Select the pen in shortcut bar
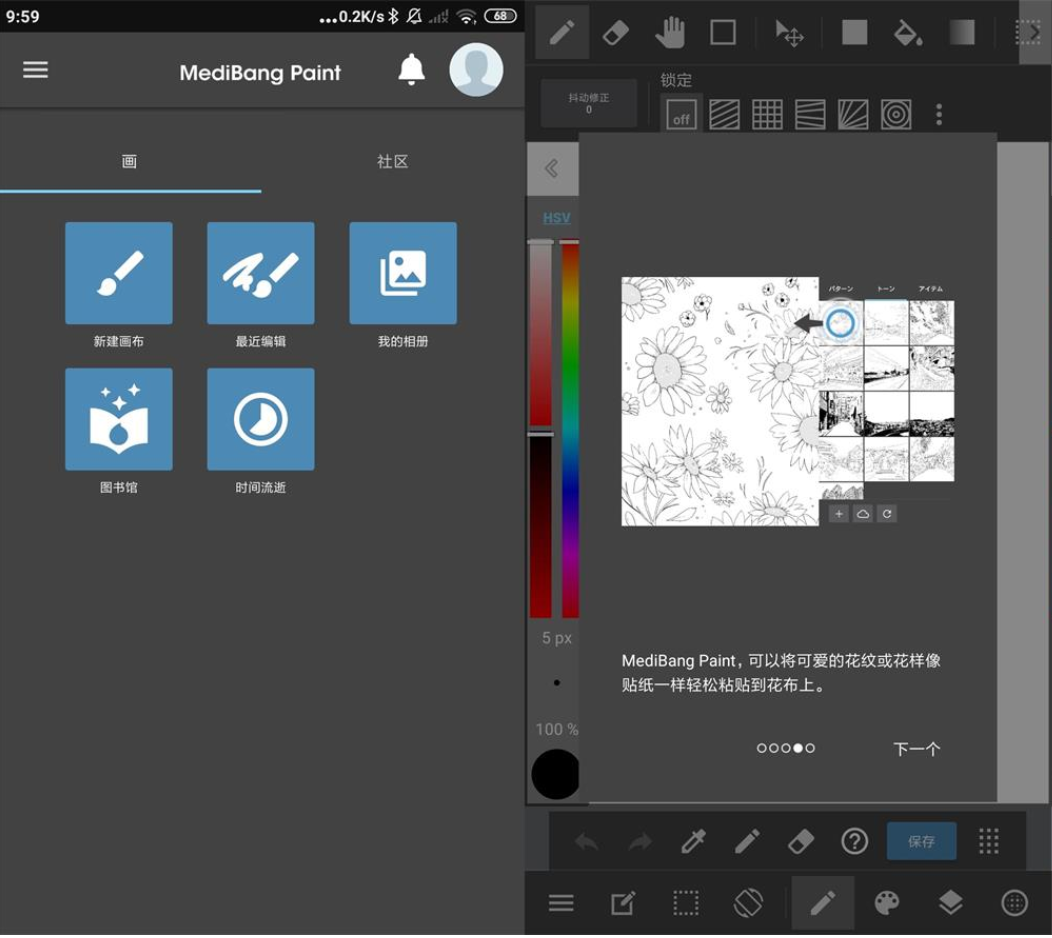 tap(747, 841)
